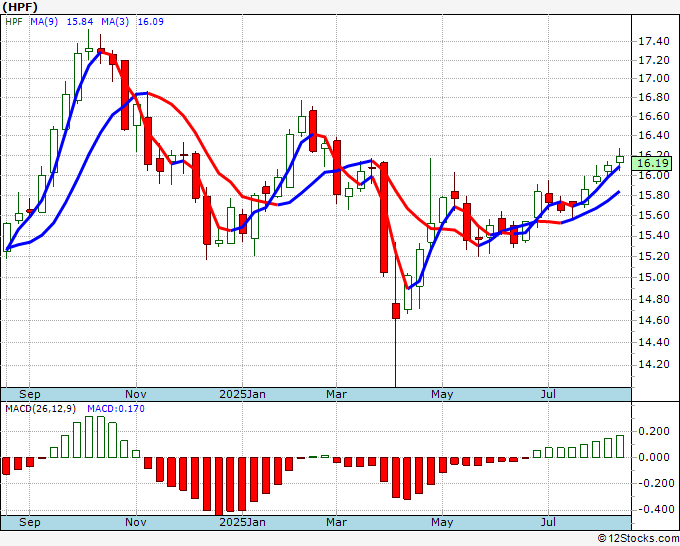This screenshot has height=546, width=680.
Task: Click the 16.40 price axis label
Action: point(654,135)
